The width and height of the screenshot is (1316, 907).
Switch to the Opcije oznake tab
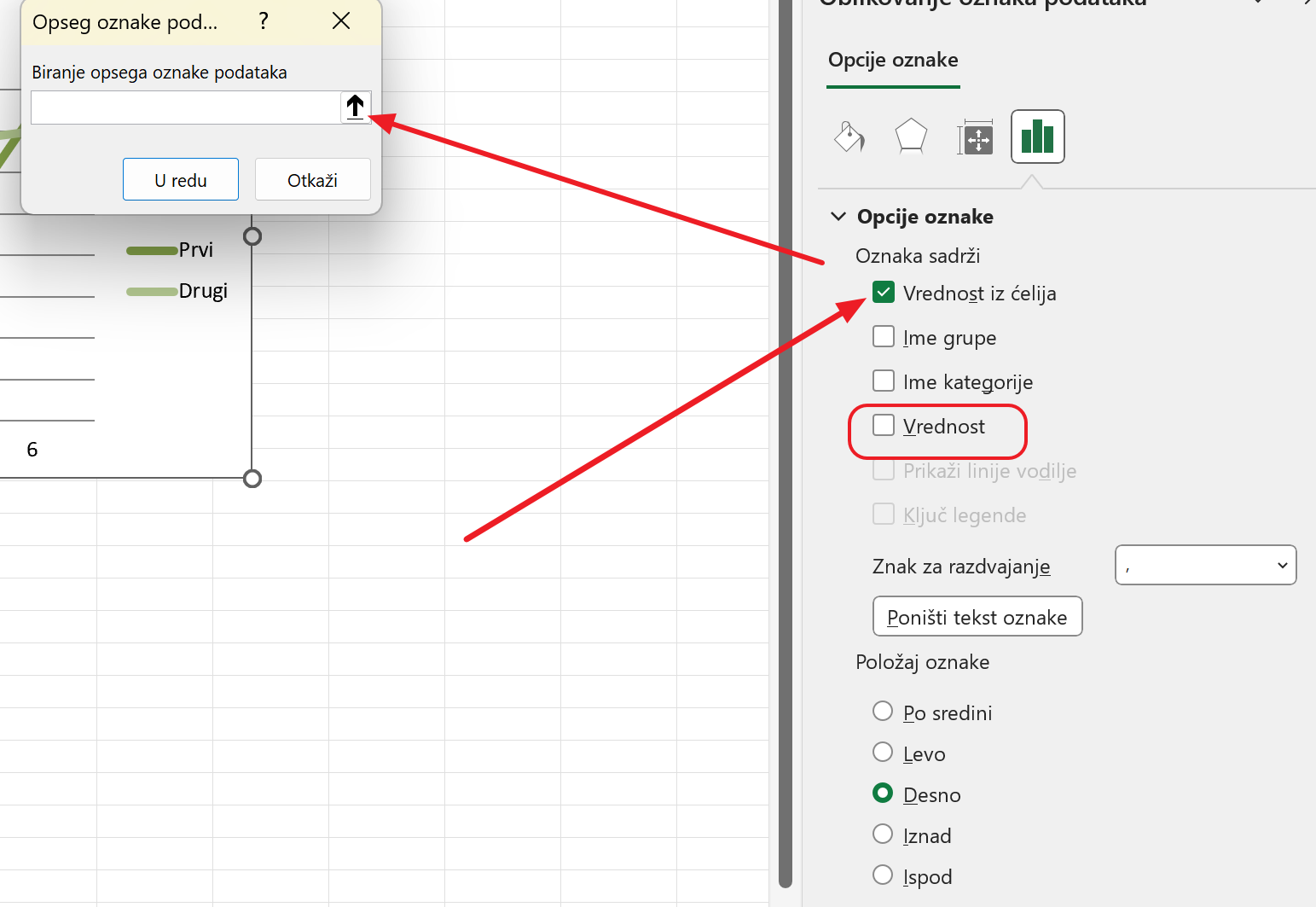(x=893, y=61)
